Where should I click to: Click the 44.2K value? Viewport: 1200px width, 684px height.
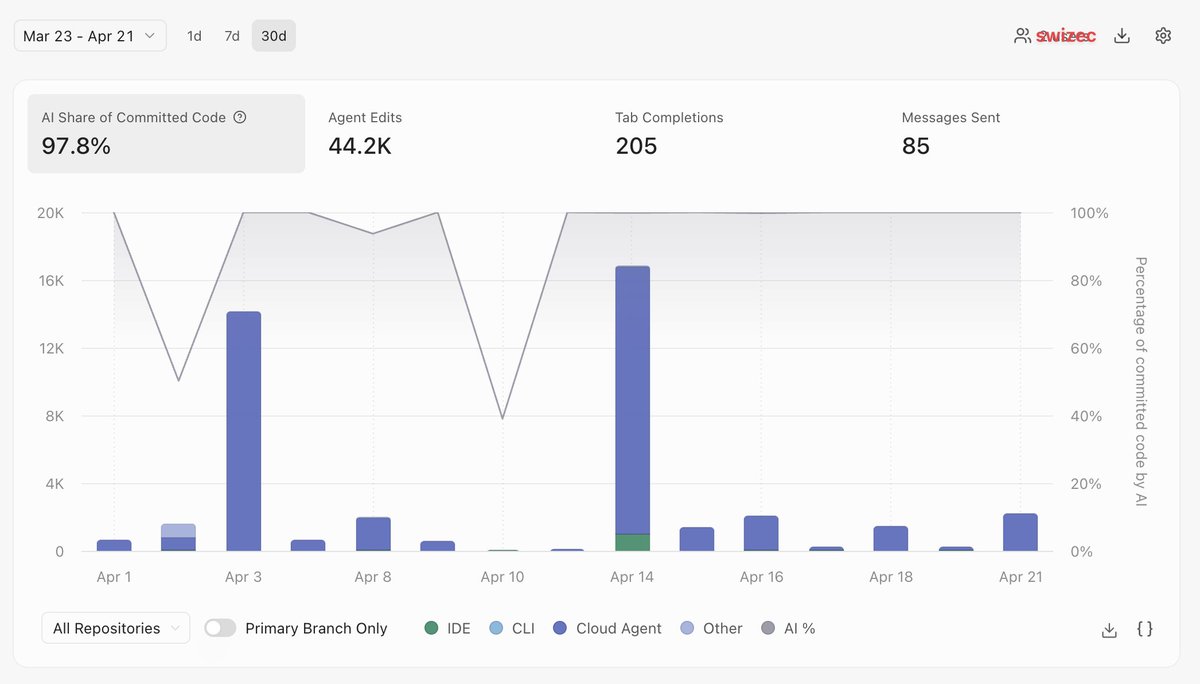pyautogui.click(x=360, y=146)
